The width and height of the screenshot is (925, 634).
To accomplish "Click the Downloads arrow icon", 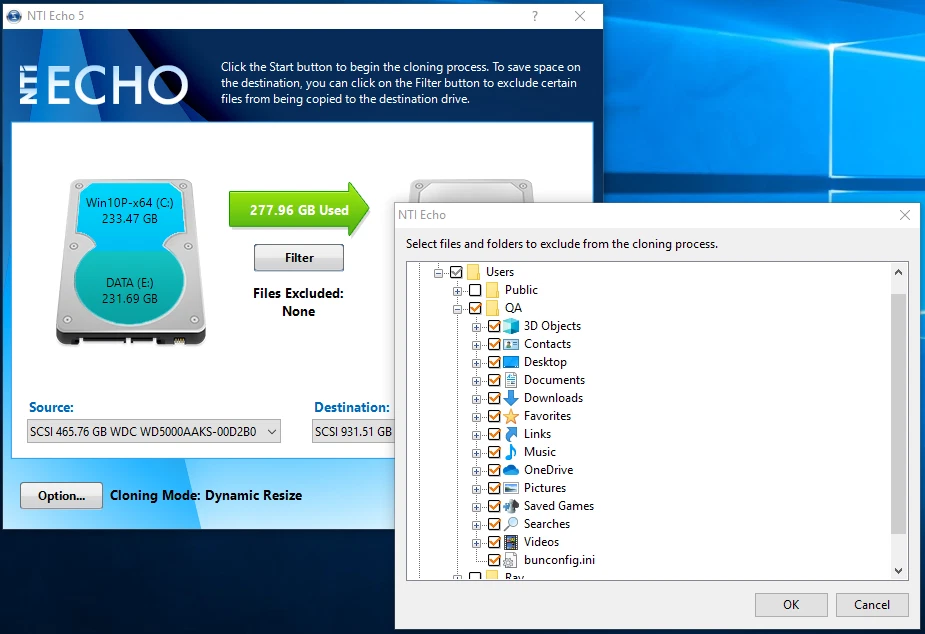I will click(510, 398).
